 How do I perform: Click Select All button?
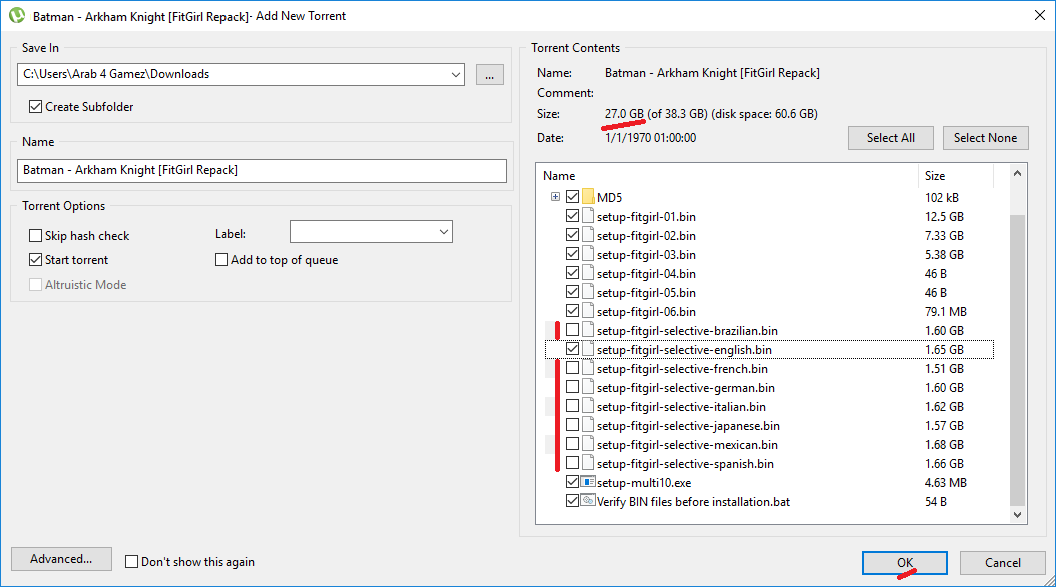890,138
